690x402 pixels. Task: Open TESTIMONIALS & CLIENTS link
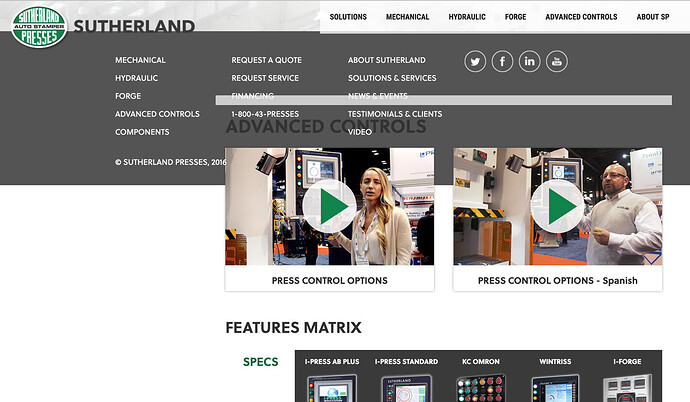(395, 114)
